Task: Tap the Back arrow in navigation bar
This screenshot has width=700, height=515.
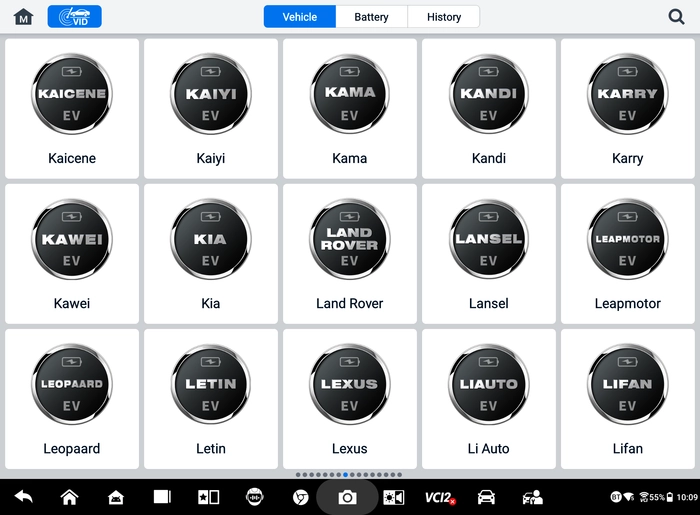Action: point(24,497)
